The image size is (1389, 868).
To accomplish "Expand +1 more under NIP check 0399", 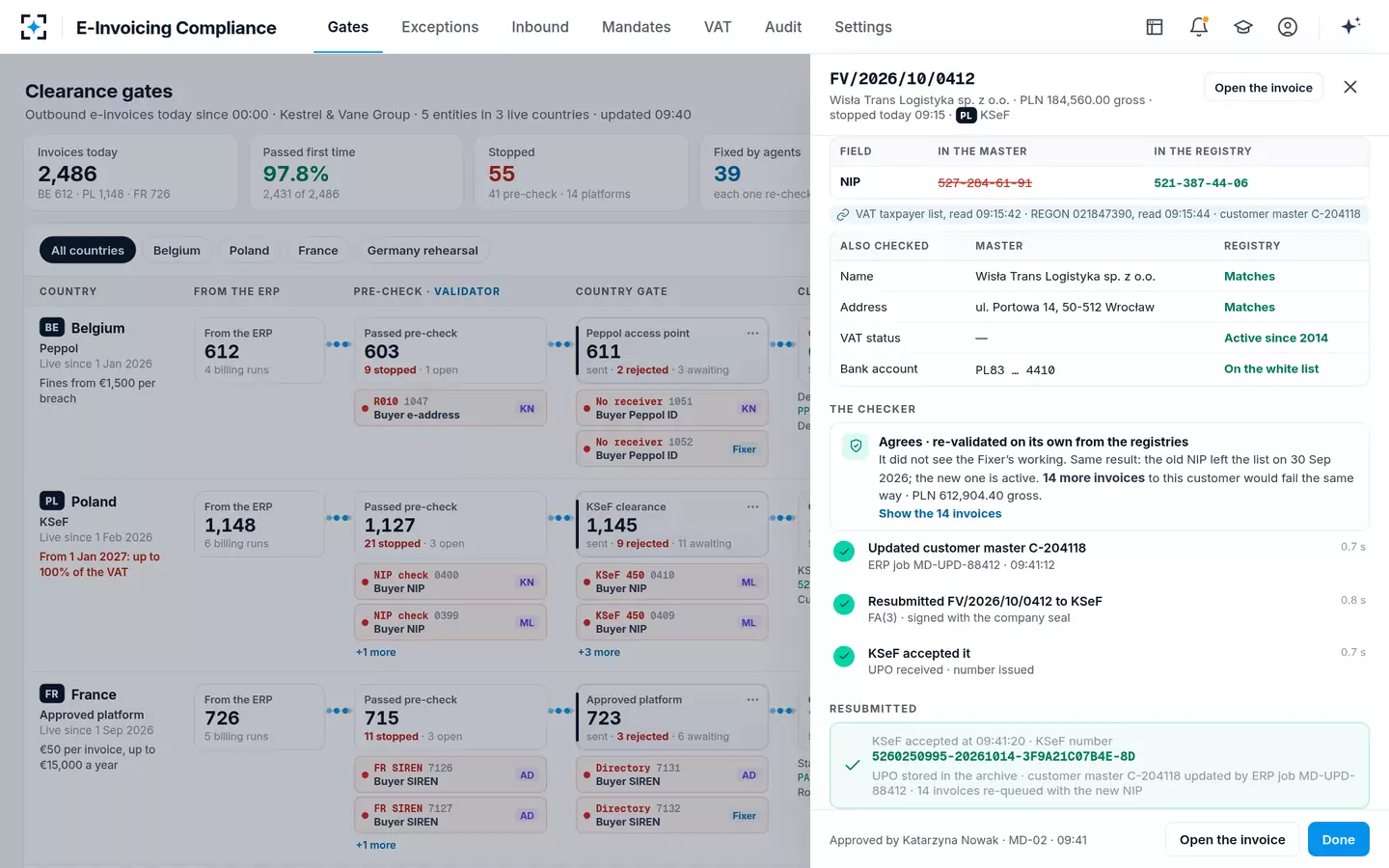I will (375, 653).
